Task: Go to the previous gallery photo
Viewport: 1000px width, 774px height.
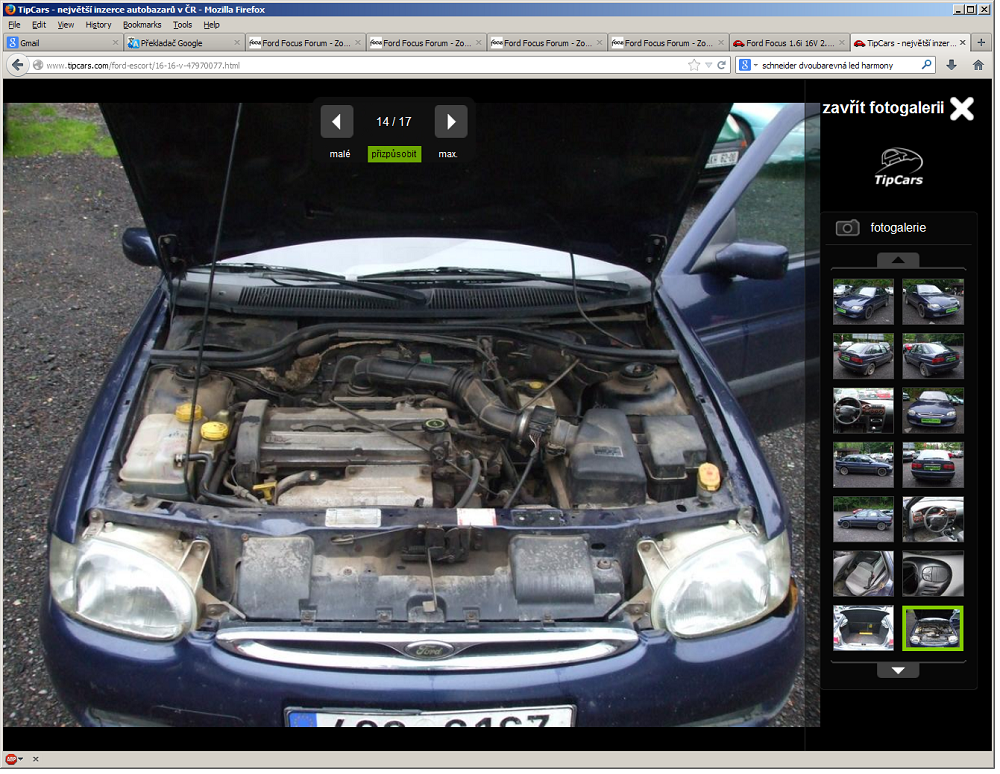Action: pyautogui.click(x=337, y=122)
